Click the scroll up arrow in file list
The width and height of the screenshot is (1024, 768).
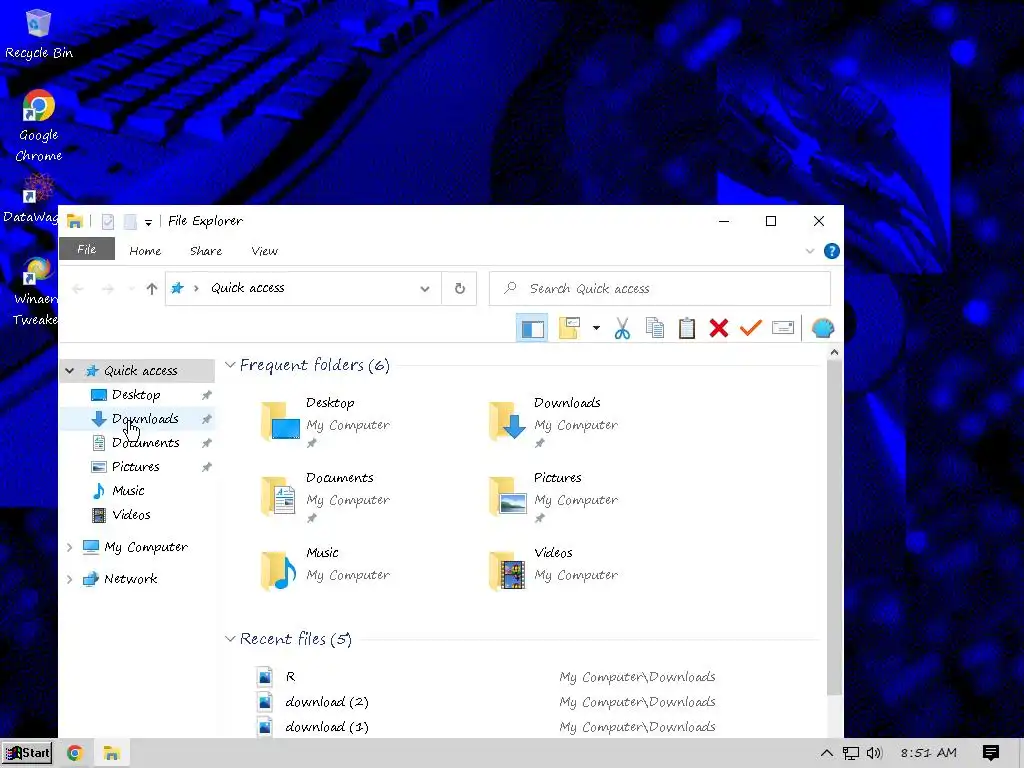click(x=834, y=353)
